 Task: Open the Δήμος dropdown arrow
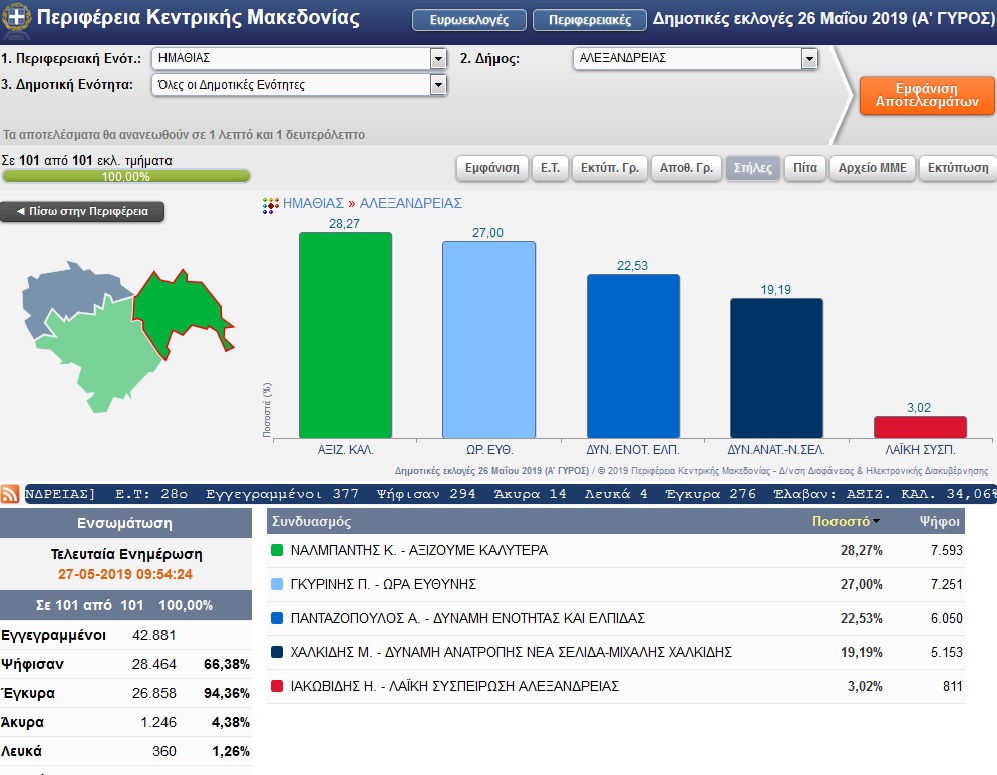[x=809, y=58]
